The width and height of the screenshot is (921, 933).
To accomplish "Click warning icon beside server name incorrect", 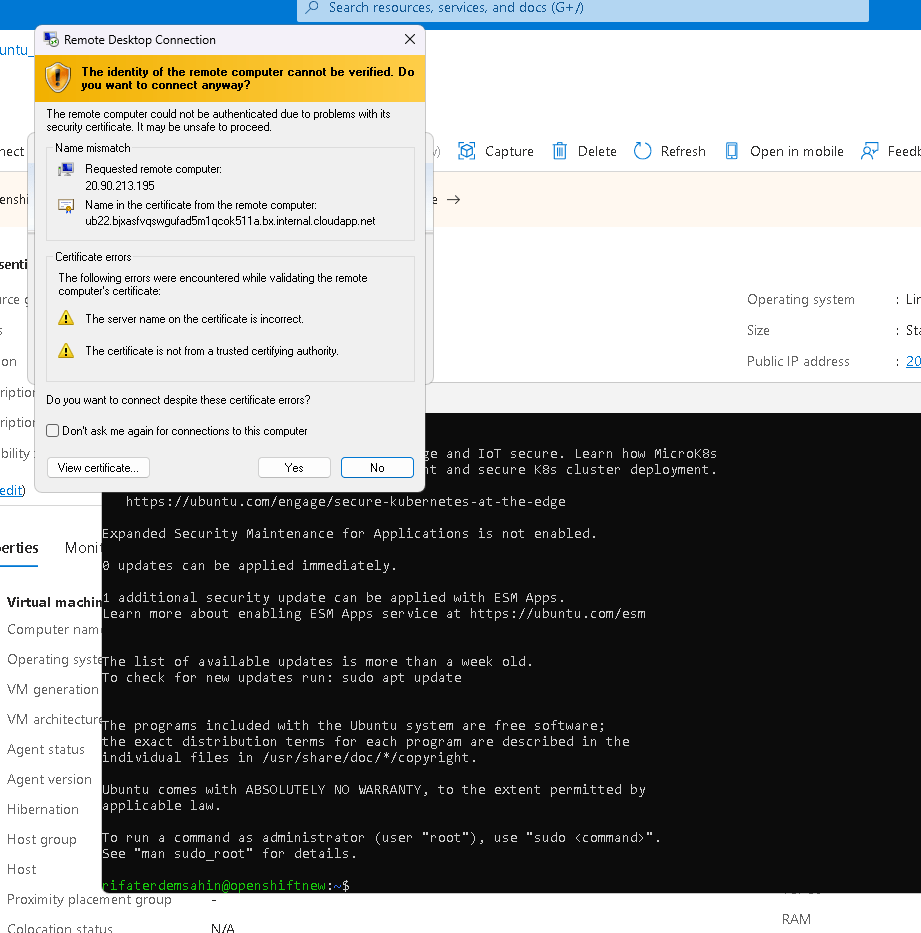I will (x=66, y=318).
